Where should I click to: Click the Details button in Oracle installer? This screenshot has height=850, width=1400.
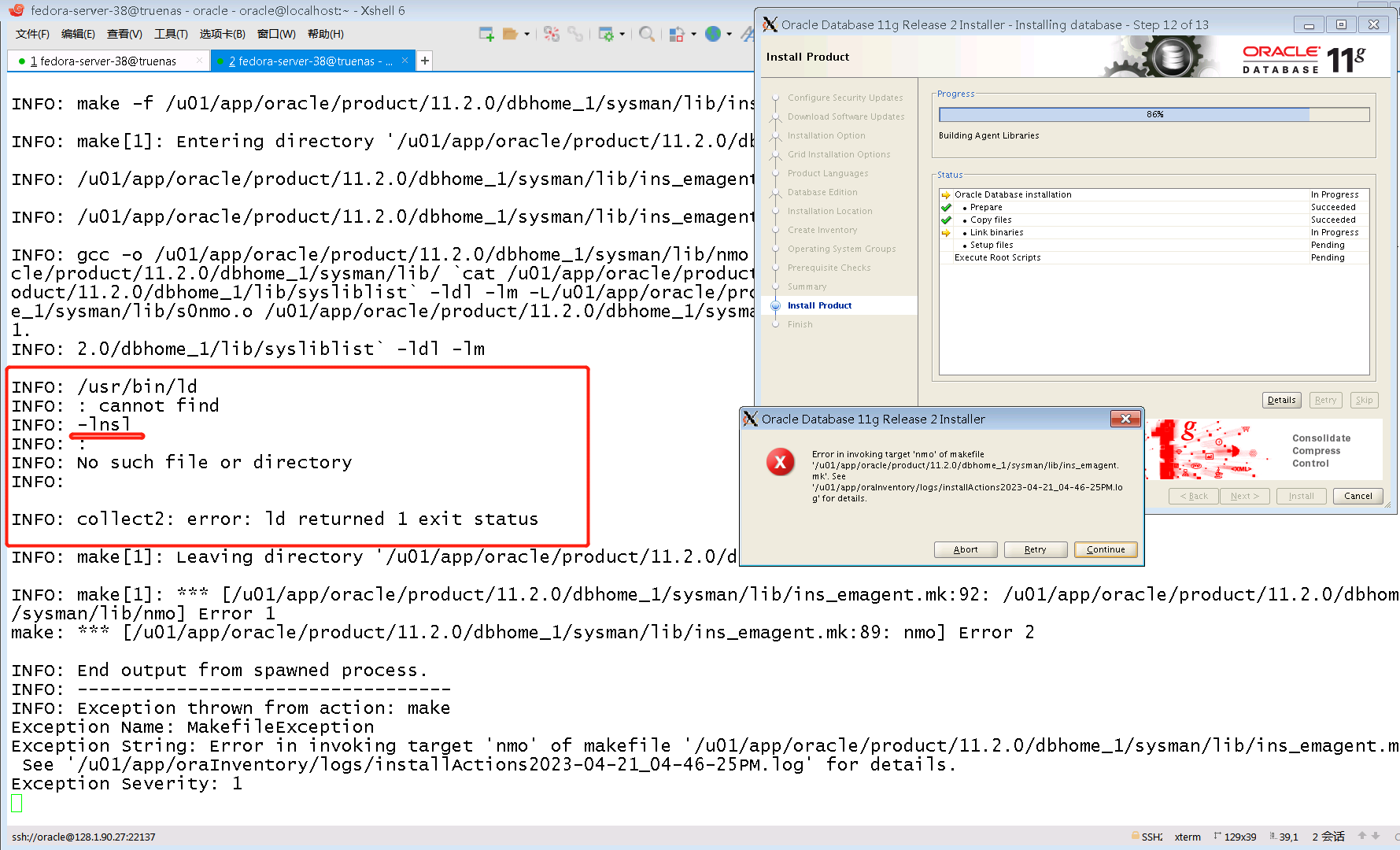(x=1281, y=400)
